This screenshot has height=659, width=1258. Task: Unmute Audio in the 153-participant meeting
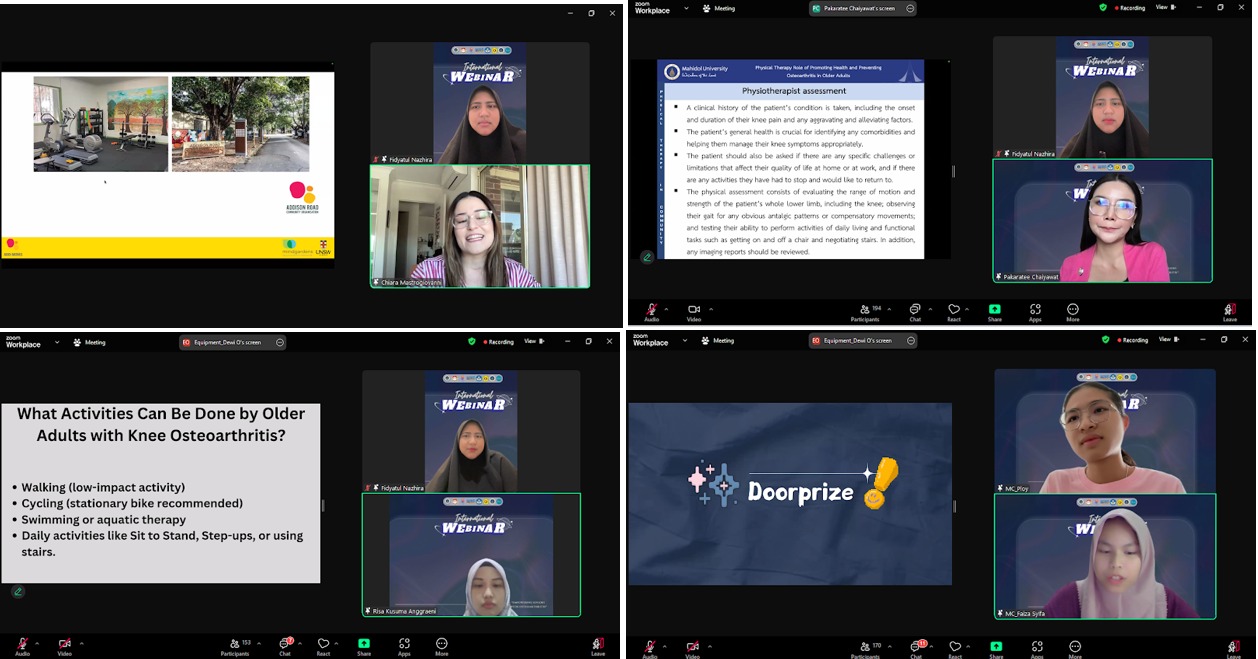coord(22,644)
